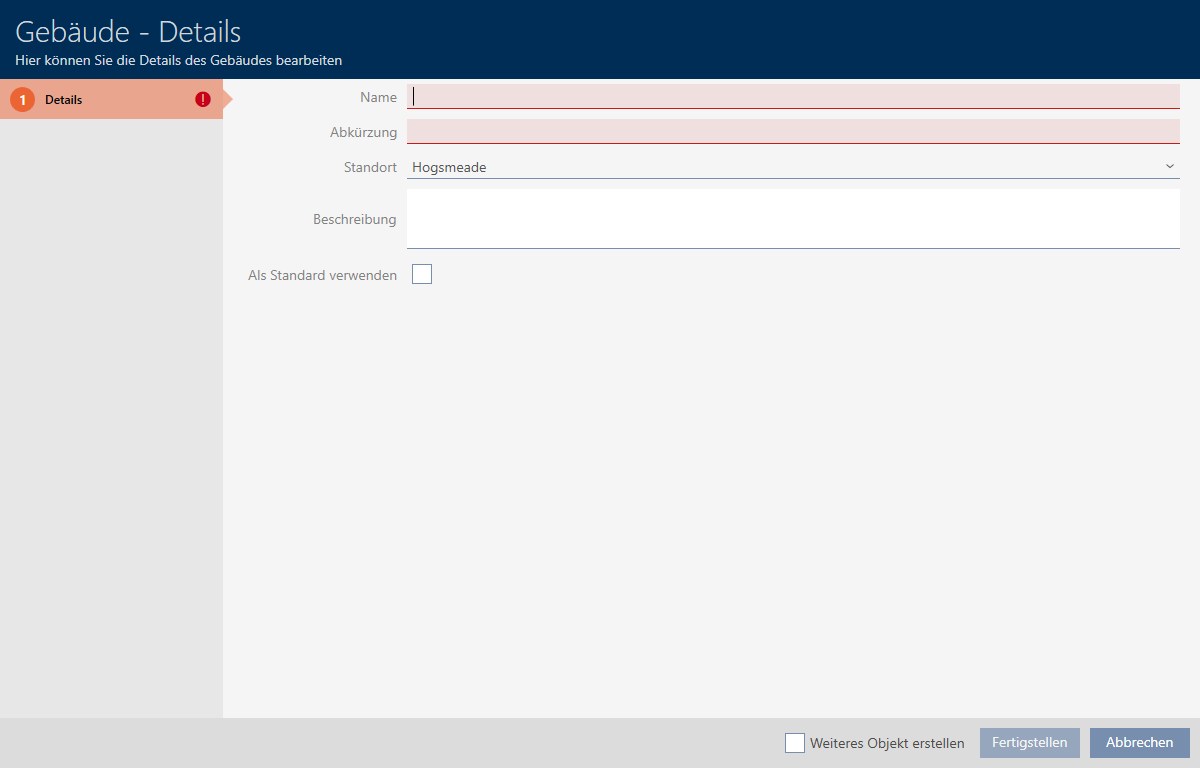Select the Details step tab
Screen dimensions: 1200x768
pos(110,100)
